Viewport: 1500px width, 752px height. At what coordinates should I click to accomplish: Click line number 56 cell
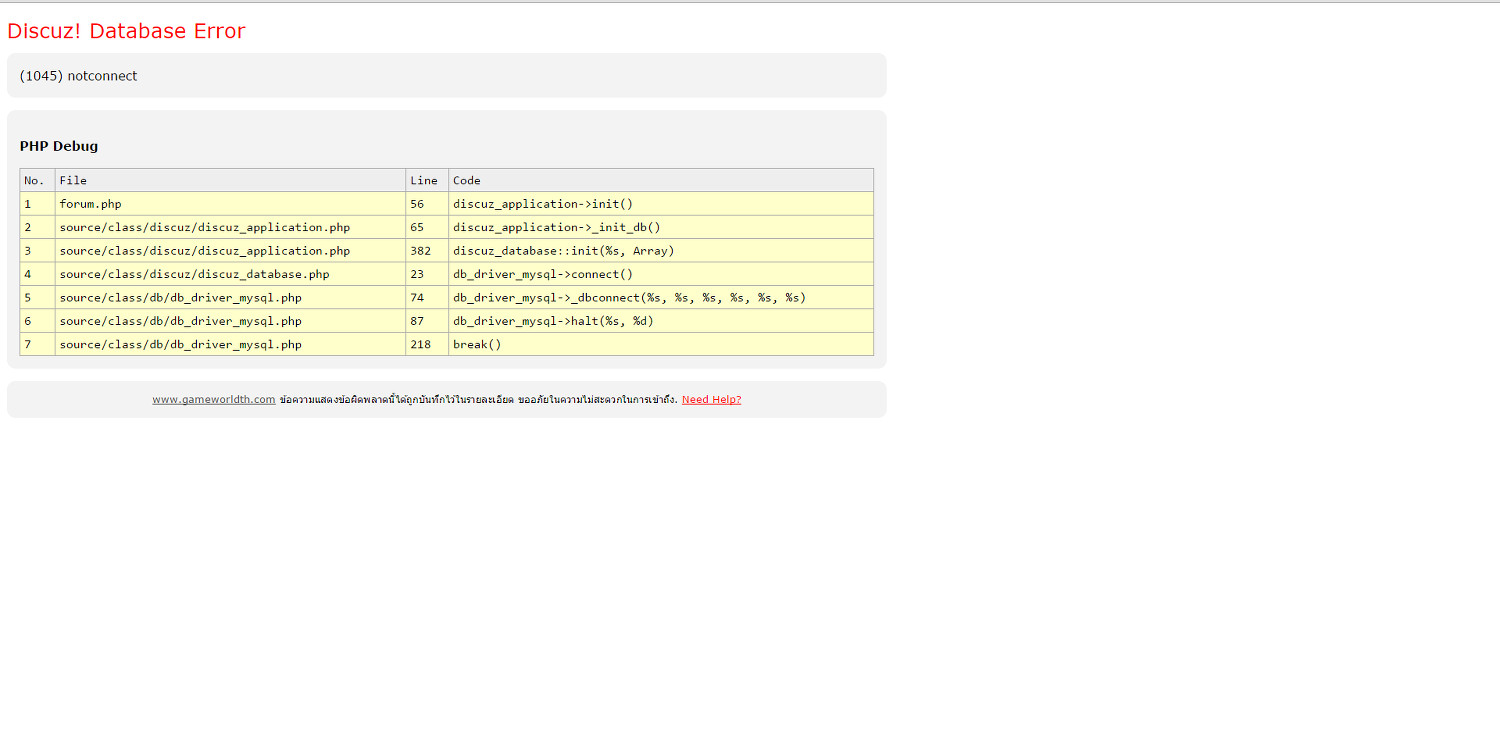pos(427,204)
